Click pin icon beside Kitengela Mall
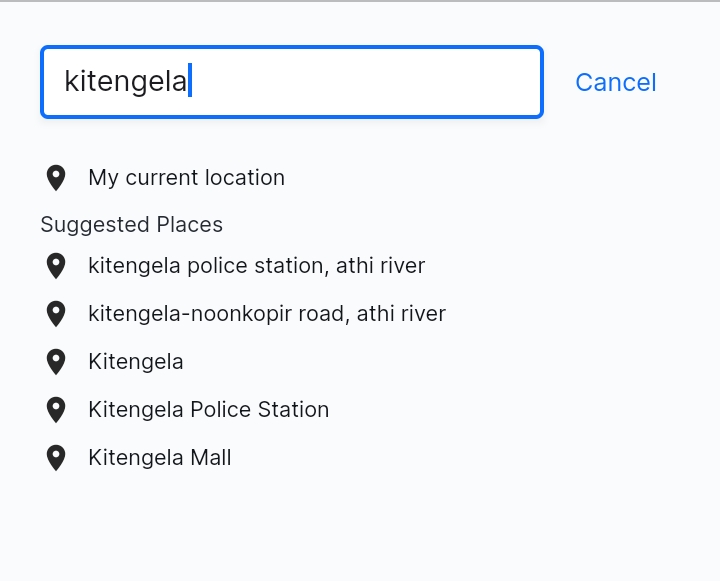Viewport: 720px width, 581px height. tap(56, 458)
